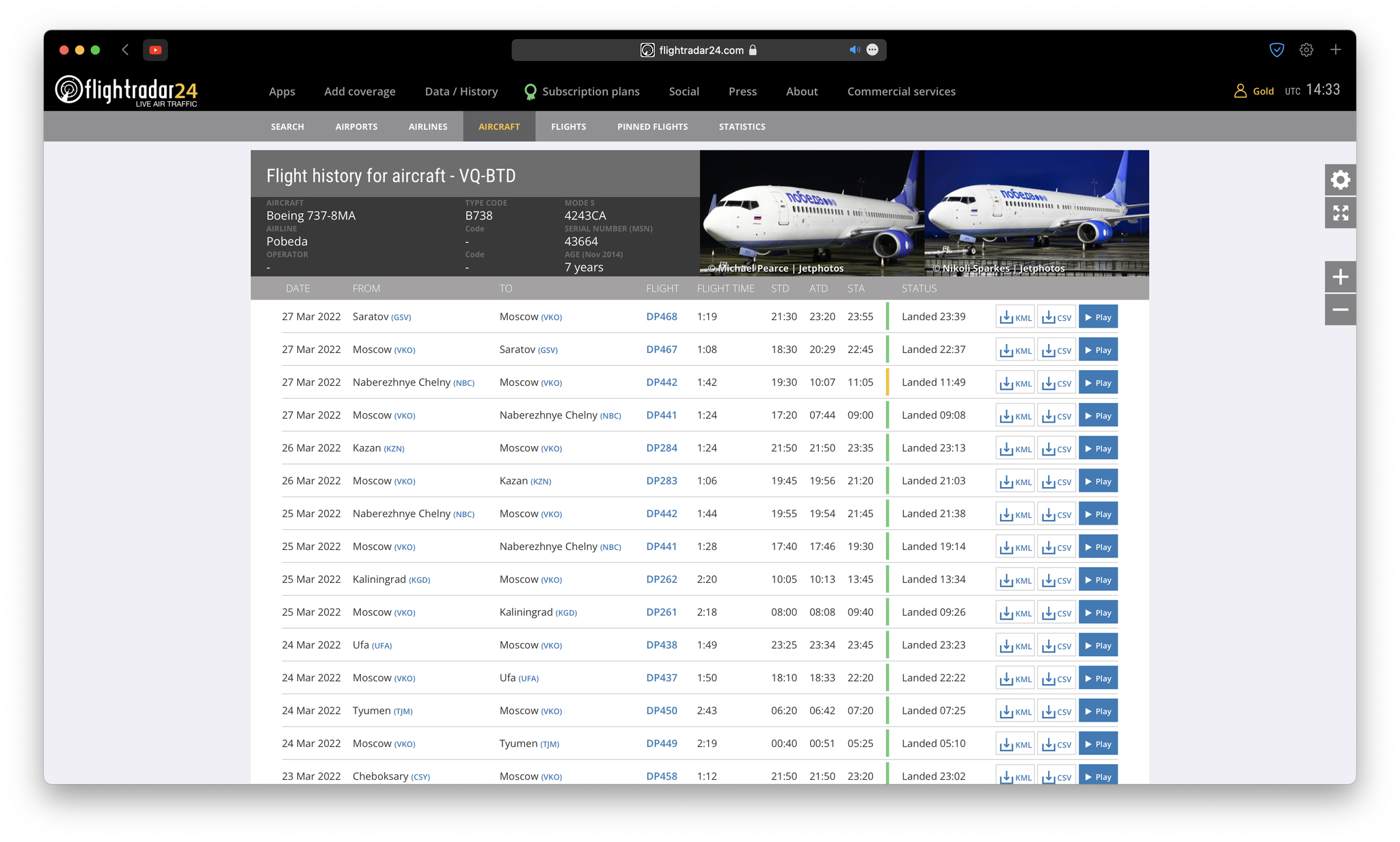1400x842 pixels.
Task: Play the DP467 Moscow to Saratov flight
Action: click(1098, 350)
